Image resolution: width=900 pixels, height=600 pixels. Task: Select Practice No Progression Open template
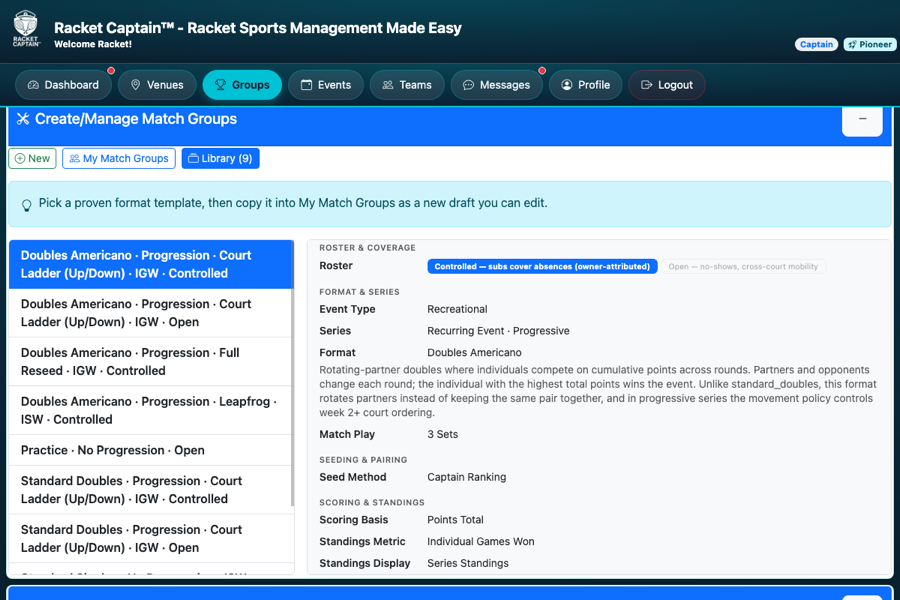point(151,450)
